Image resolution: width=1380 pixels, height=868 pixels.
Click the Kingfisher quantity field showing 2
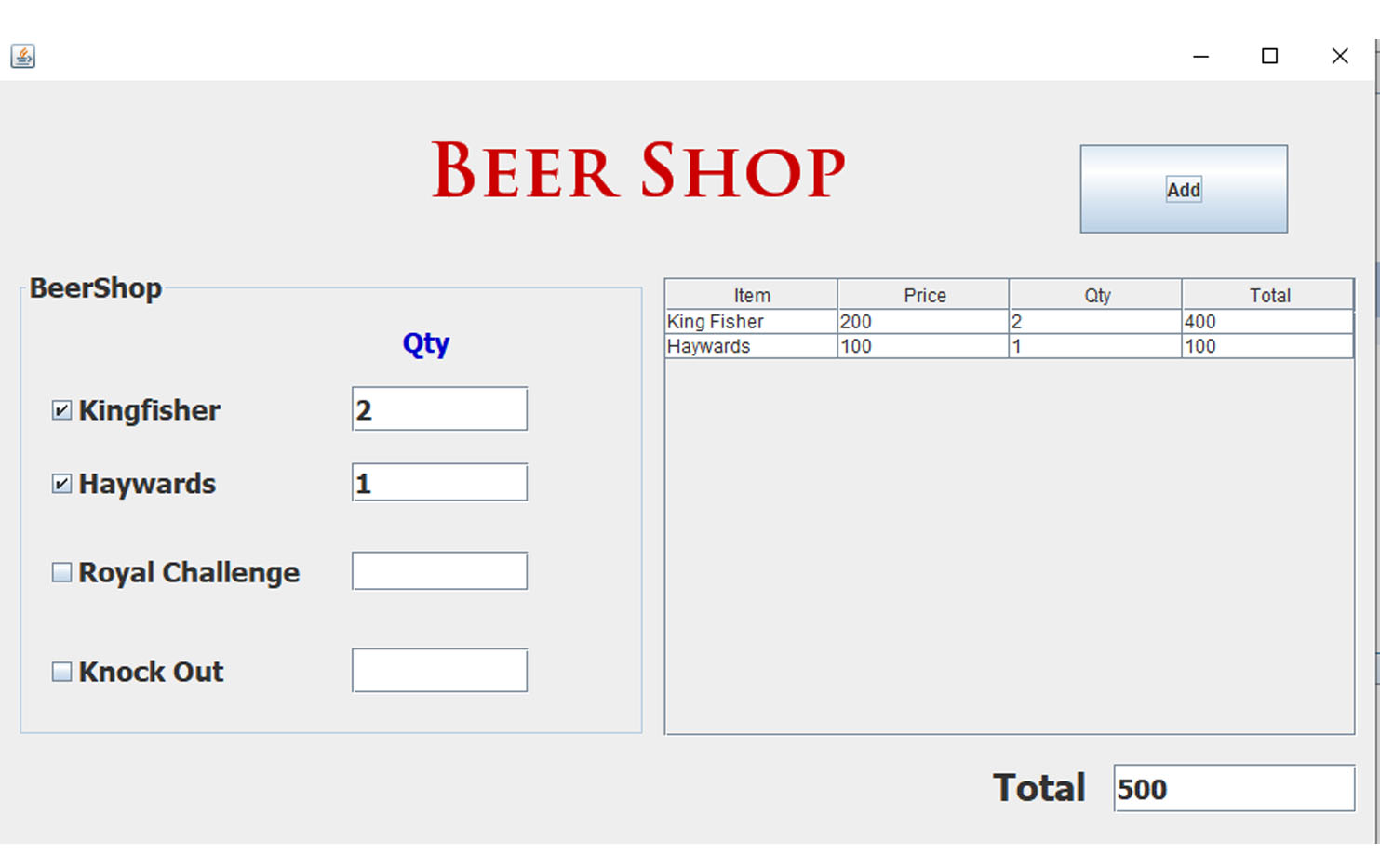click(x=439, y=409)
